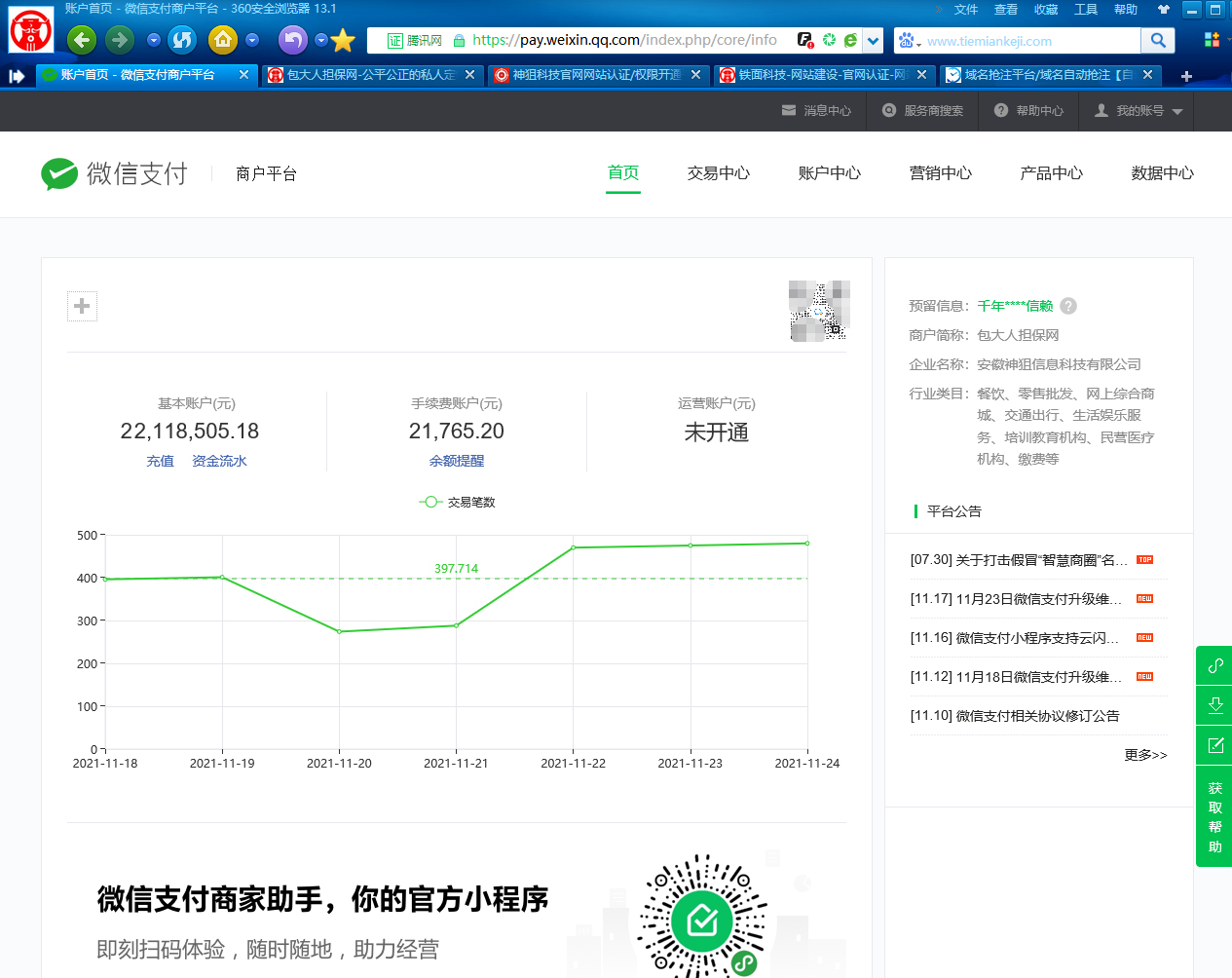Click the 充值 link under basic account

[x=160, y=461]
